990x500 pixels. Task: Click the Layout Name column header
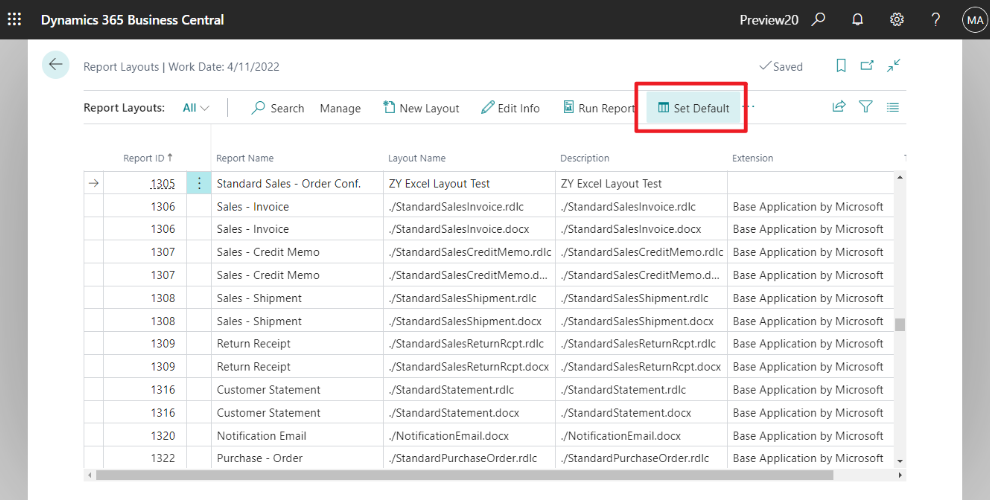(417, 158)
